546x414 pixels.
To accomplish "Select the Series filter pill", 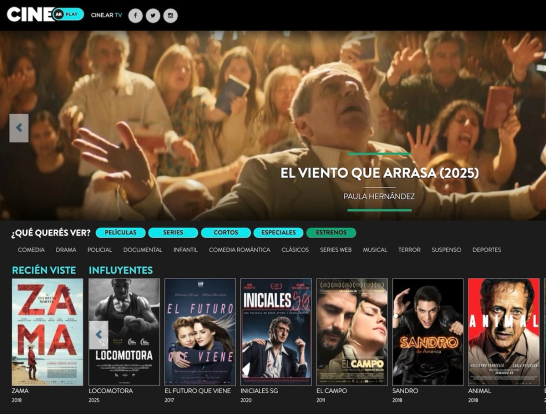I will pos(173,233).
